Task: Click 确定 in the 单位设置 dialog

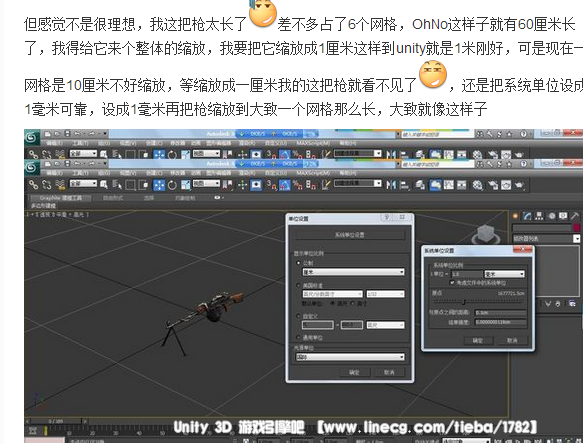Action: tap(354, 372)
